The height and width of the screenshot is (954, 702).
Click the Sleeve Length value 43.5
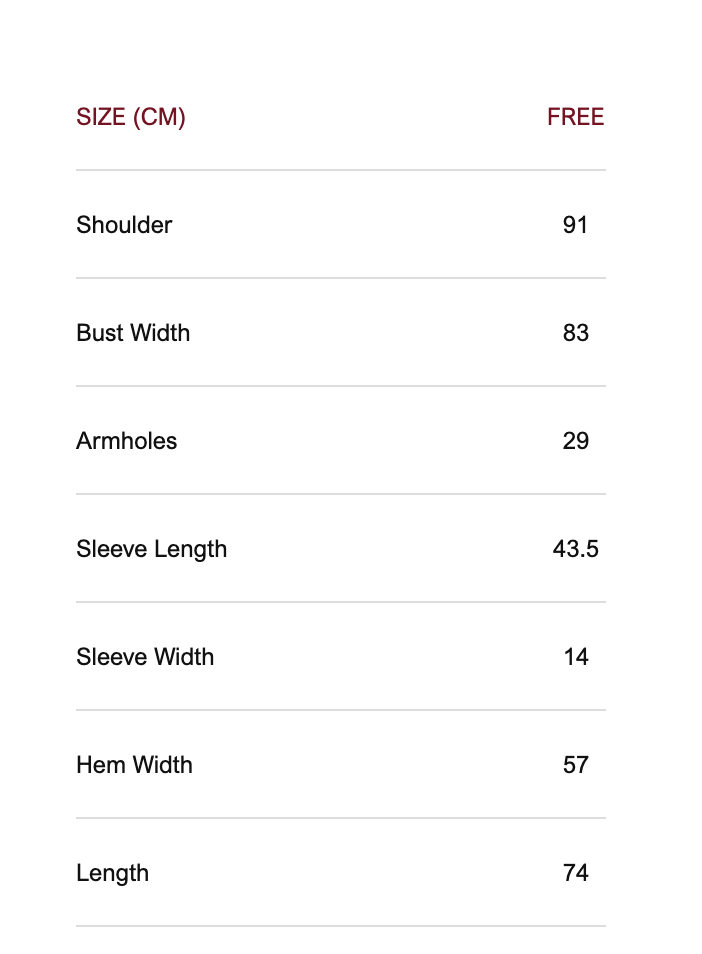pyautogui.click(x=575, y=549)
